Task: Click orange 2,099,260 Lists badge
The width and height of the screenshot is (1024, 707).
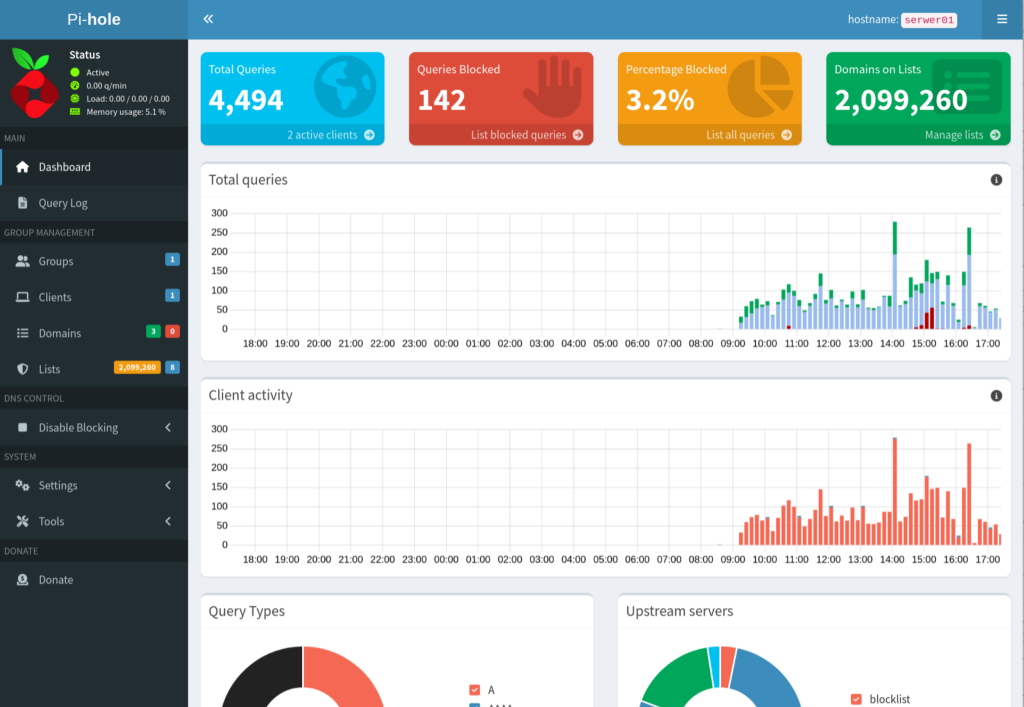Action: click(137, 368)
